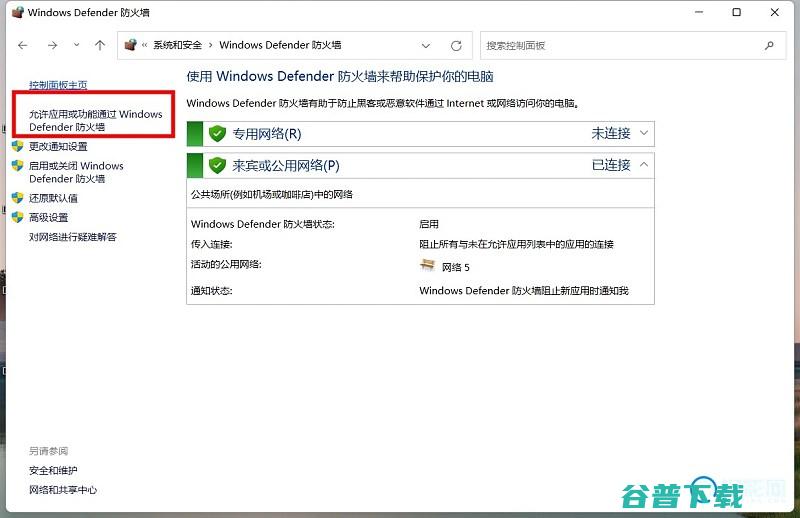The height and width of the screenshot is (518, 800).
Task: Click the magnifier search icon
Action: click(769, 45)
